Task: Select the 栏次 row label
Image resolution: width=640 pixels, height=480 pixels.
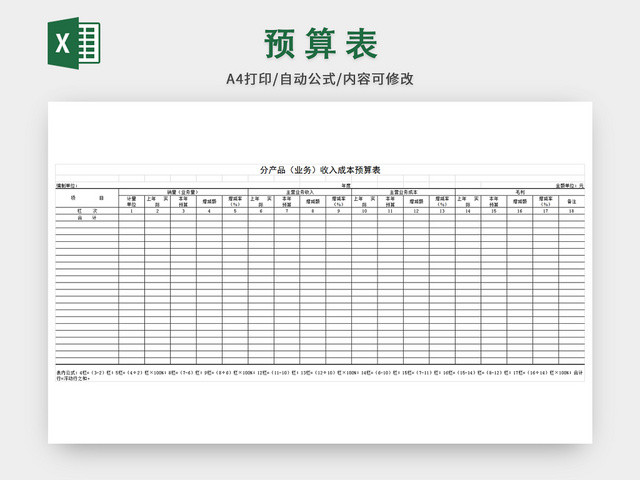Action: [x=87, y=211]
